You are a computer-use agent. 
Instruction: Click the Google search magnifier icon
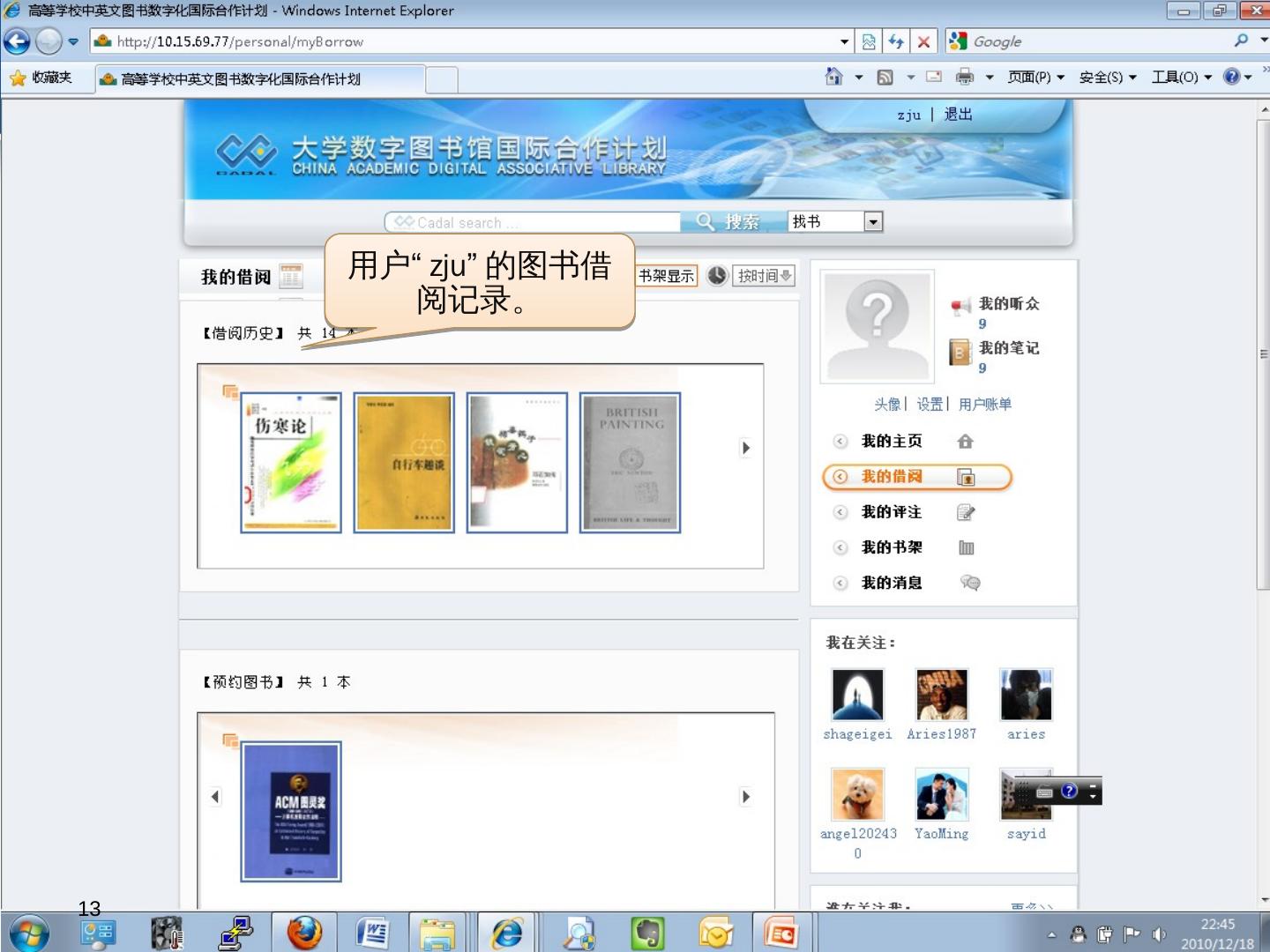pyautogui.click(x=1242, y=41)
